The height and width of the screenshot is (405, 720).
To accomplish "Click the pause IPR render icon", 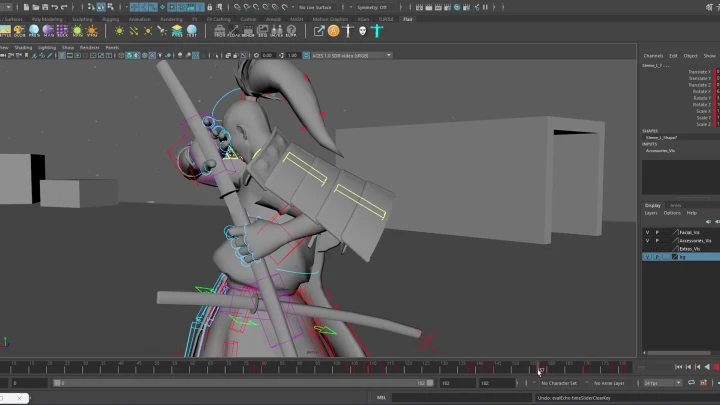I will coord(485,7).
